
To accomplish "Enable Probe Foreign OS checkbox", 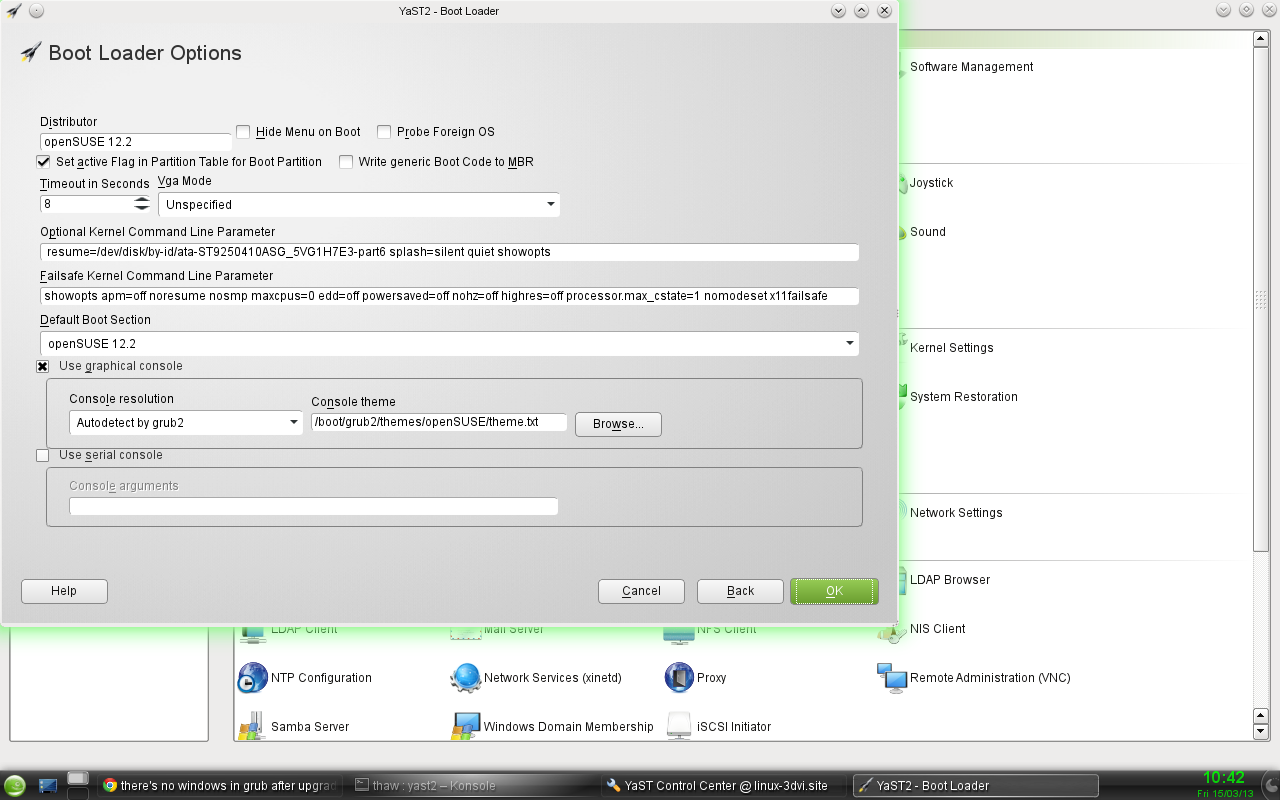I will [384, 132].
